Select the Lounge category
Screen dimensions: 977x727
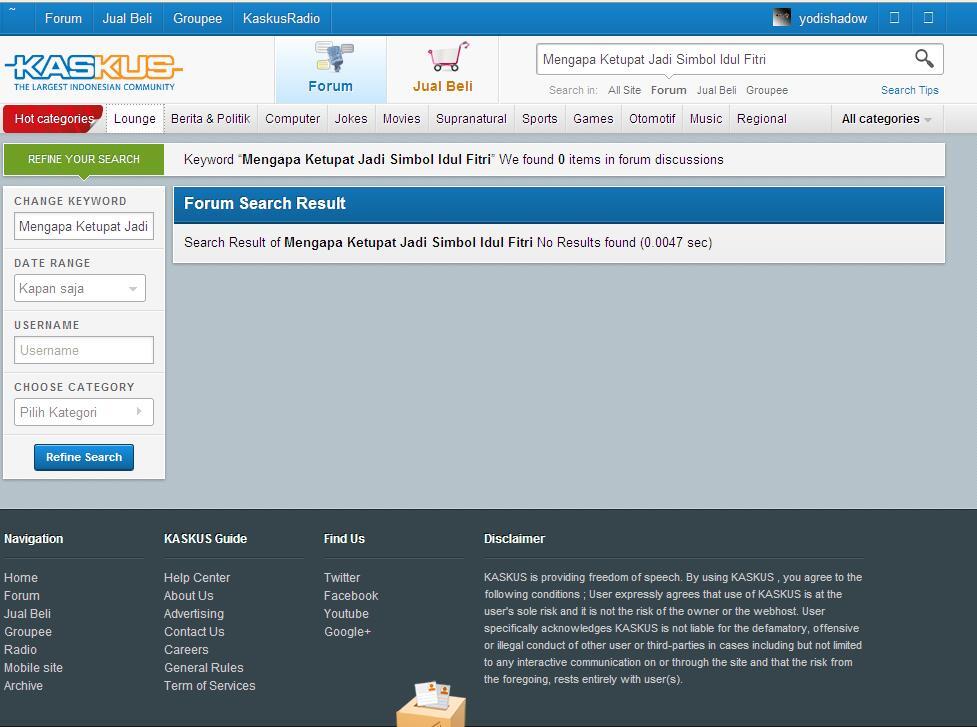coord(135,118)
